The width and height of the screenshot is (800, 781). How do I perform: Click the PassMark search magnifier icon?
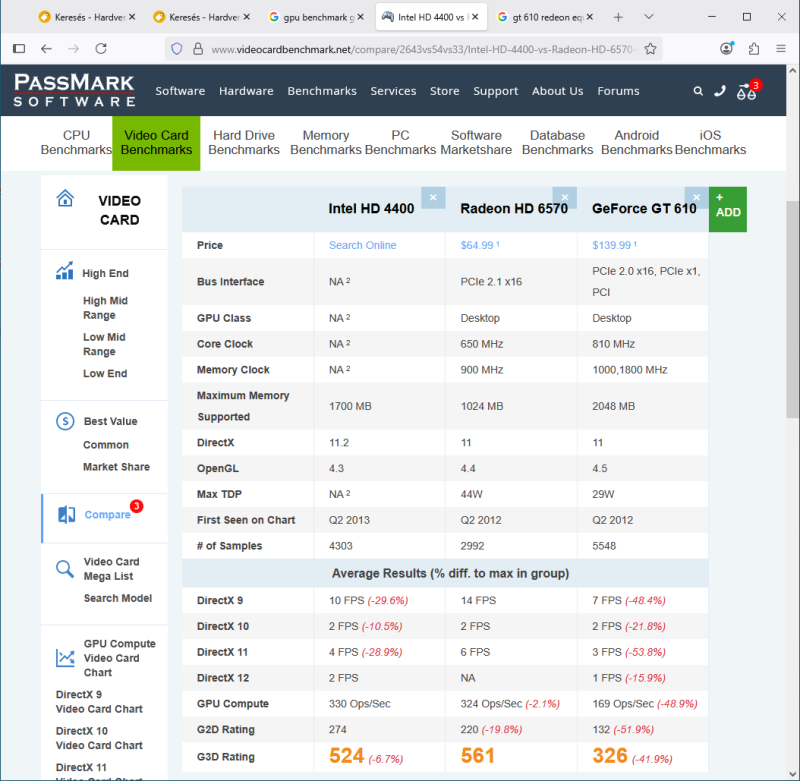698,91
